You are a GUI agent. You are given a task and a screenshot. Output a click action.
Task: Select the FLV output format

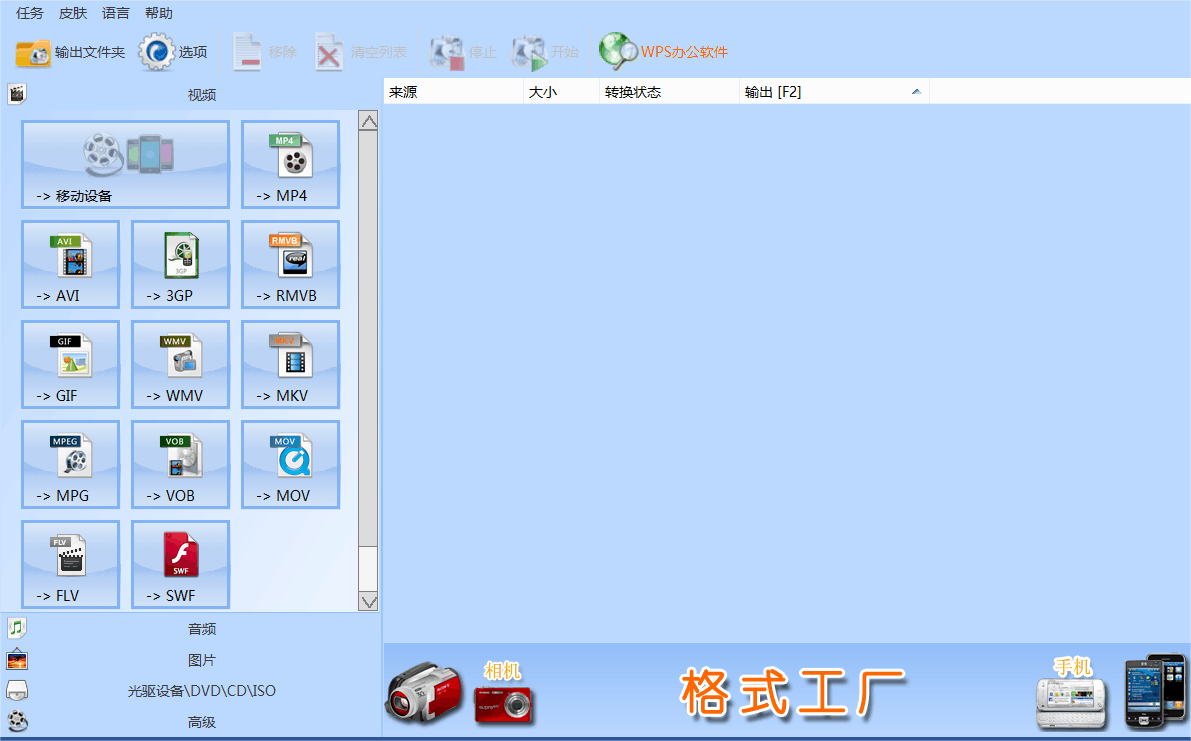(70, 564)
